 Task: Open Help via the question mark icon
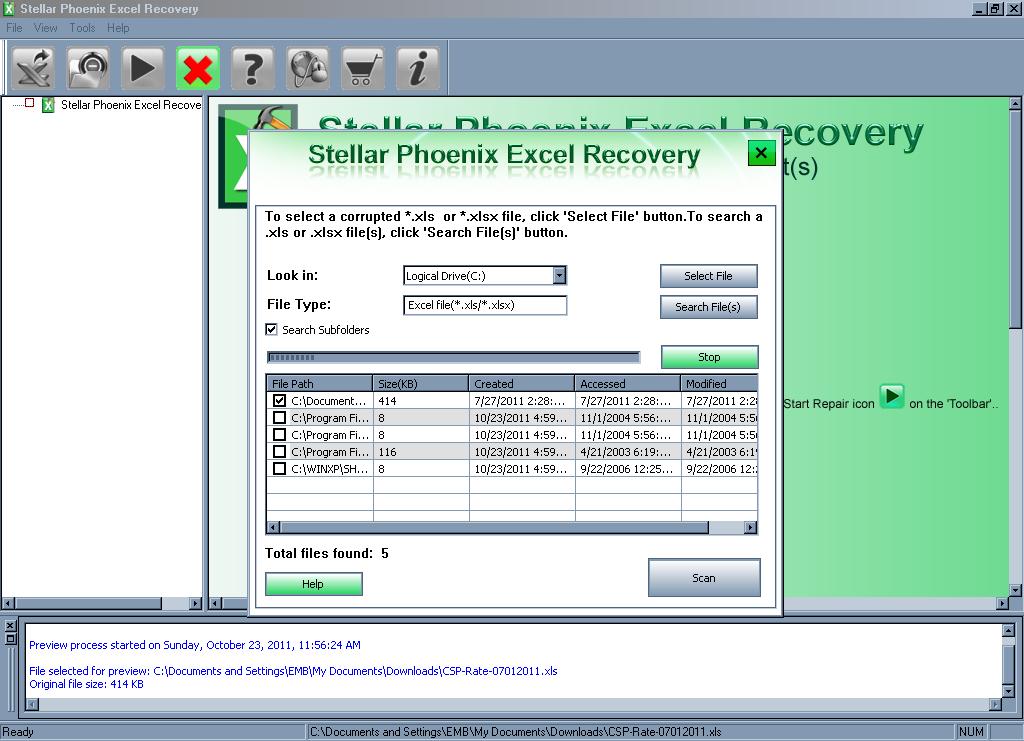[253, 68]
